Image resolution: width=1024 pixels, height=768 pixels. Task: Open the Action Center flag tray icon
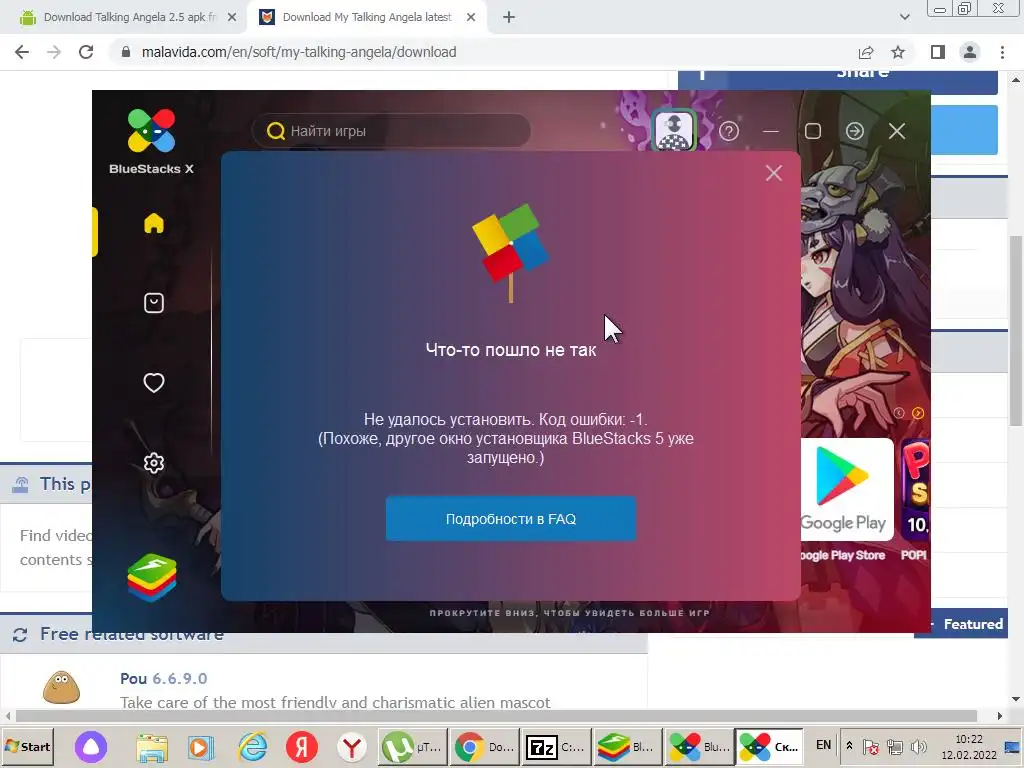point(871,746)
